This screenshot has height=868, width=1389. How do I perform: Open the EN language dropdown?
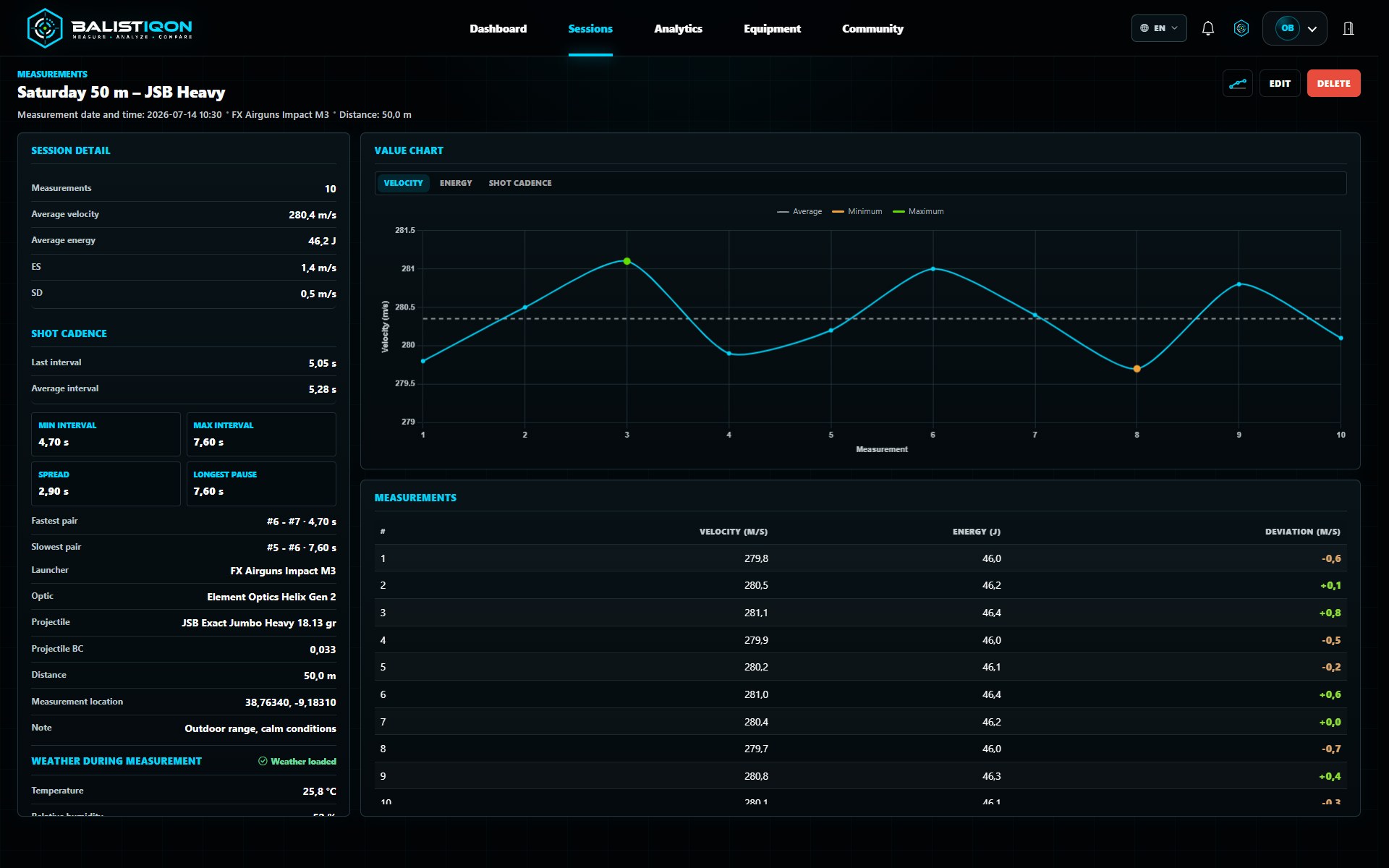click(1159, 28)
